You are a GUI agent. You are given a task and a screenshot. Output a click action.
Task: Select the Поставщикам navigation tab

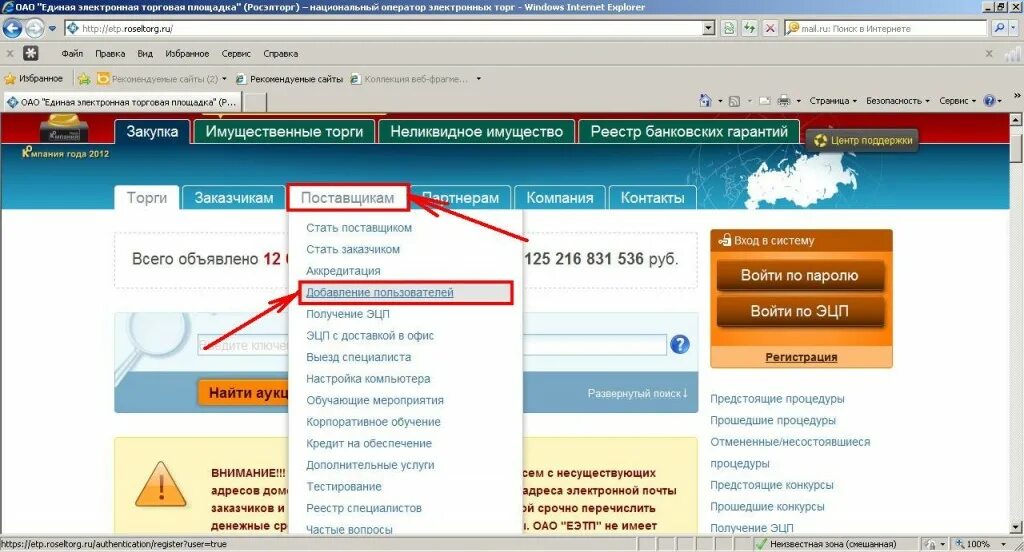[x=347, y=197]
